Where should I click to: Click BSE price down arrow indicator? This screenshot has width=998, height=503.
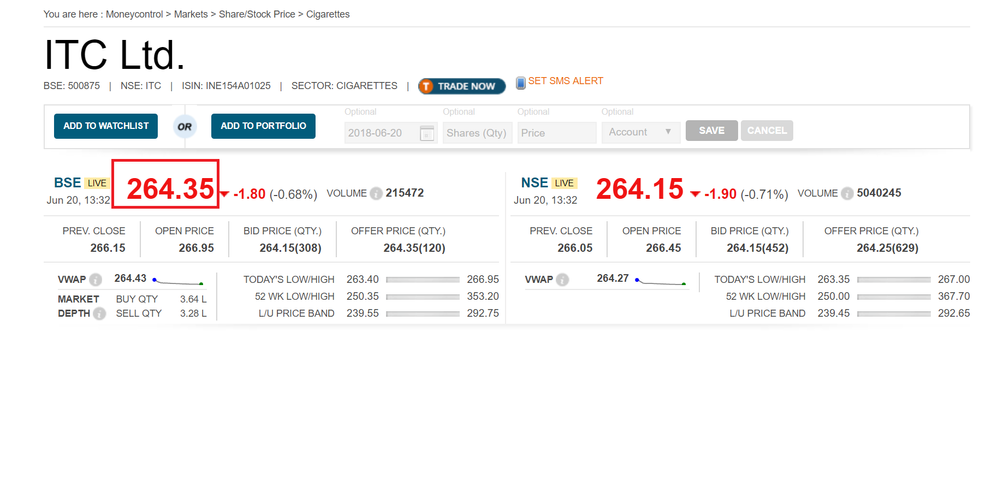click(x=224, y=194)
